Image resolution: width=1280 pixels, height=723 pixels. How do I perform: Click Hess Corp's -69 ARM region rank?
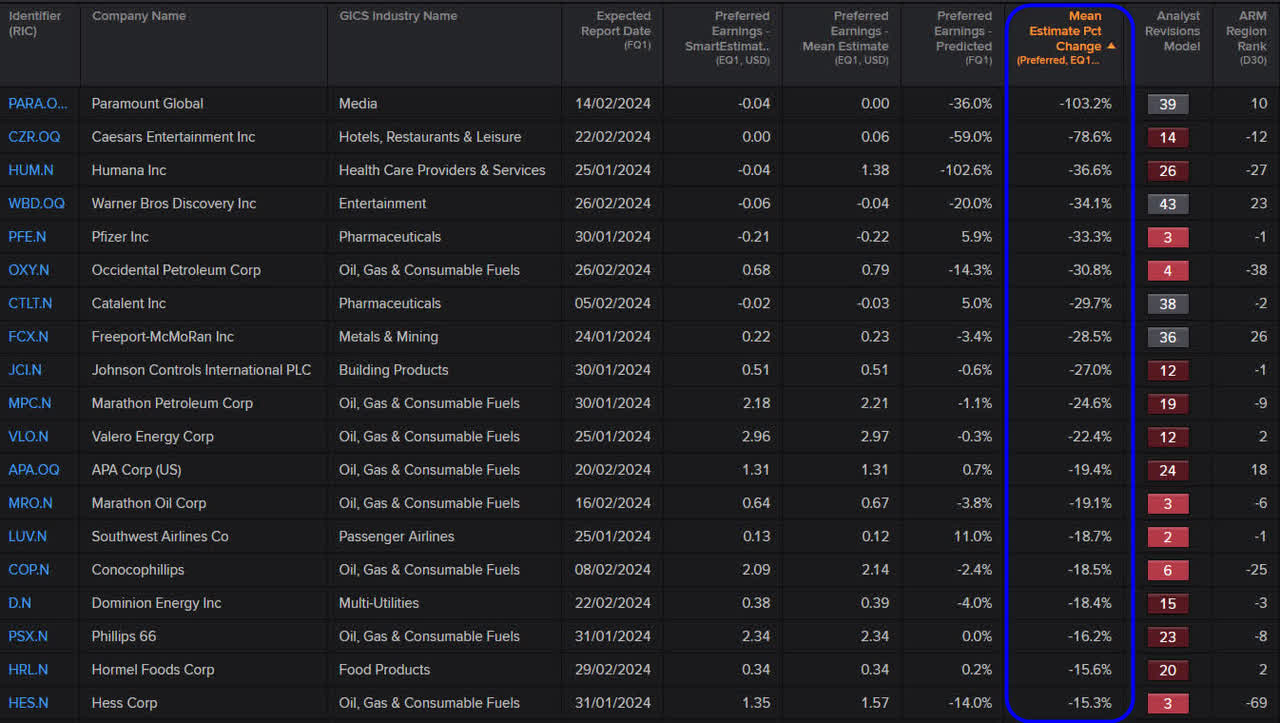[x=1256, y=703]
